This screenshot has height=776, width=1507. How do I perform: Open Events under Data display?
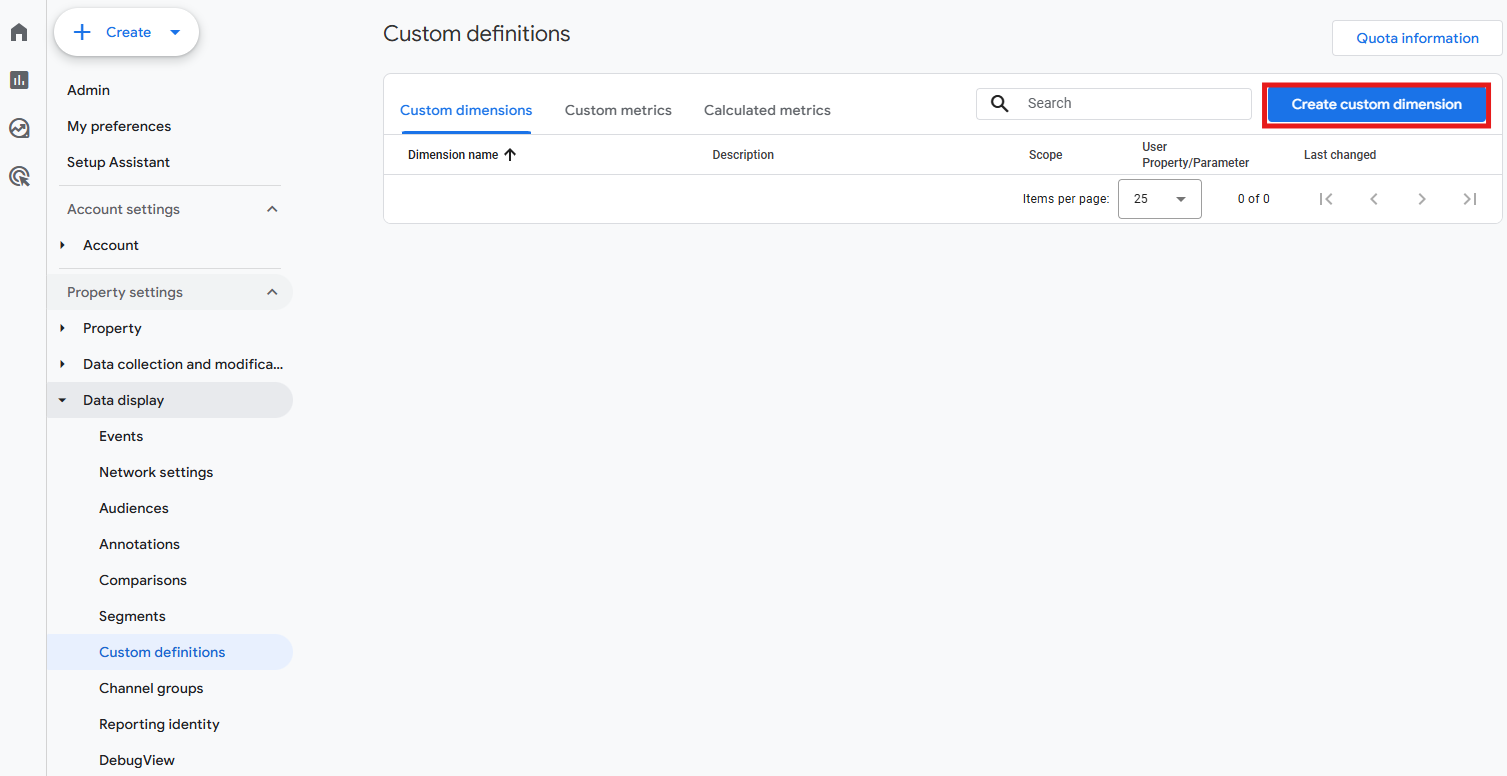[121, 436]
